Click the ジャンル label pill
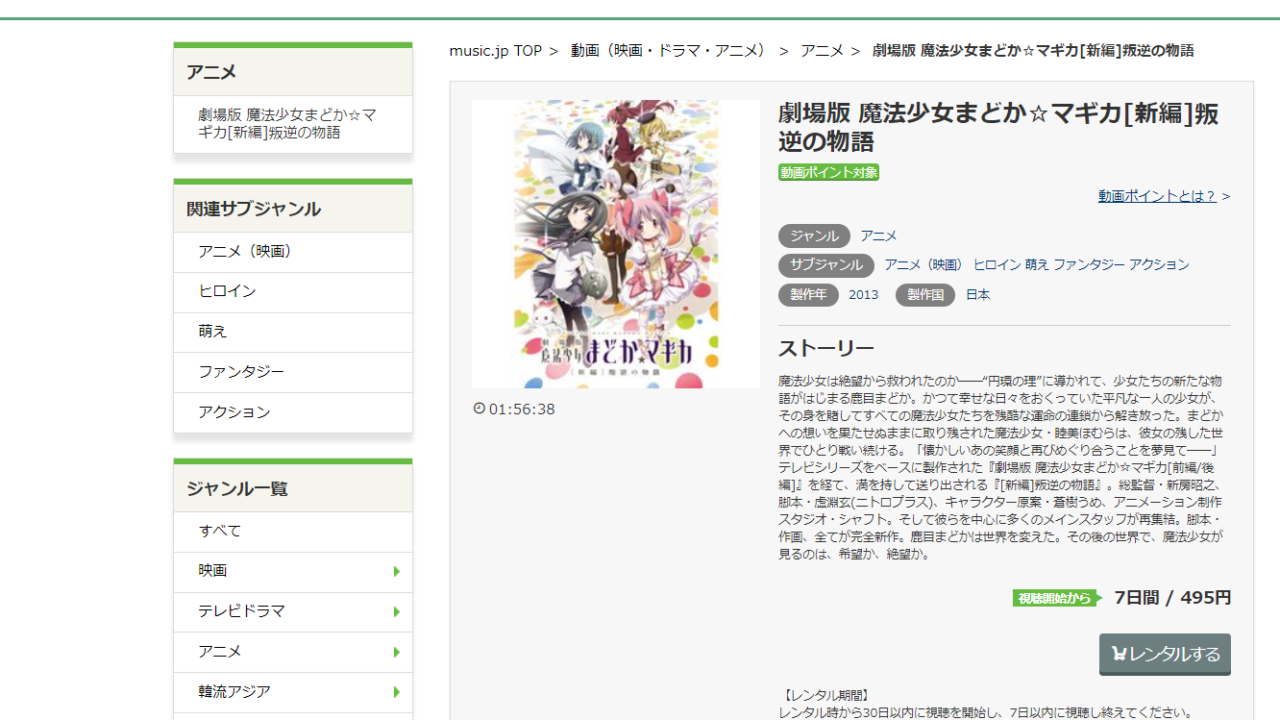1280x720 pixels. point(814,236)
